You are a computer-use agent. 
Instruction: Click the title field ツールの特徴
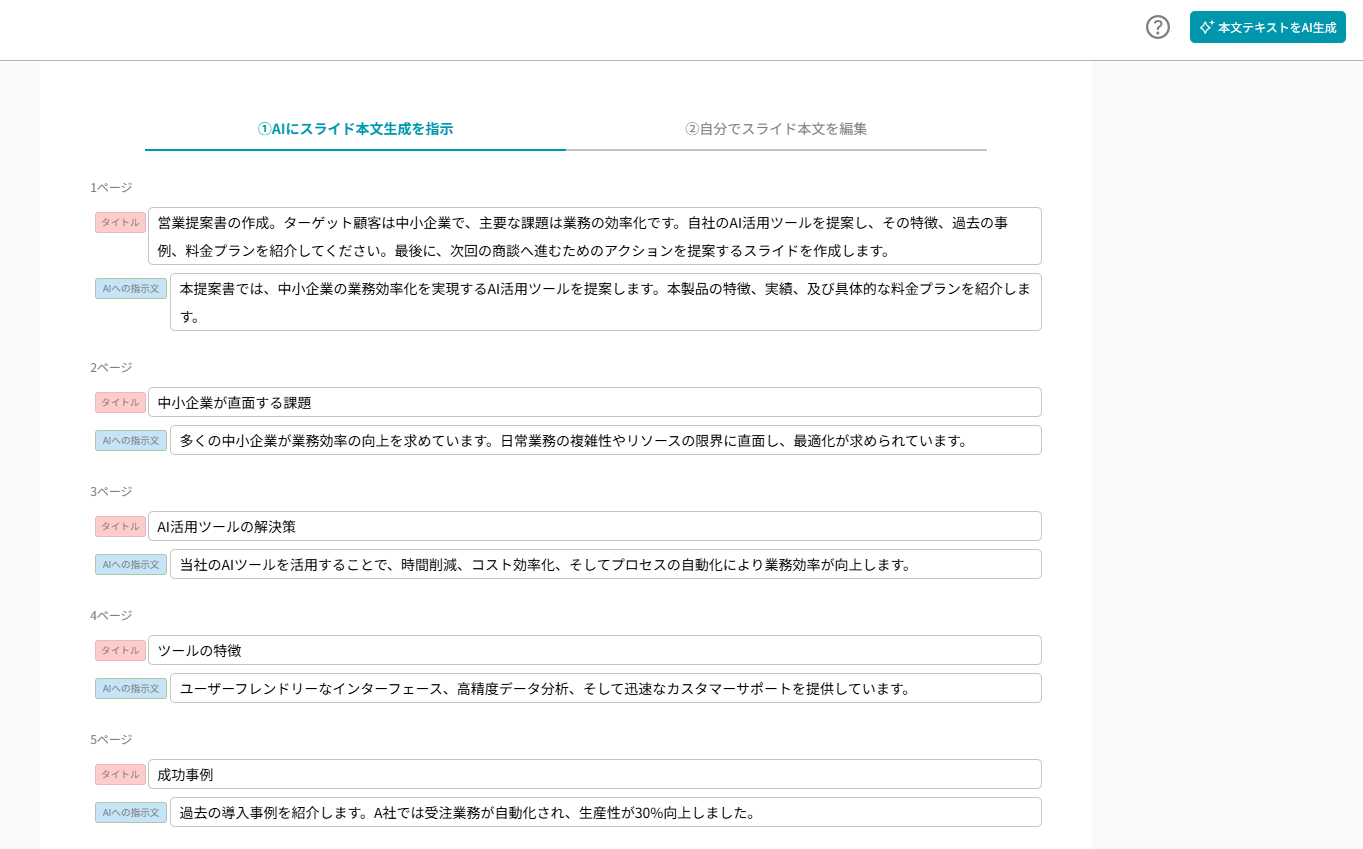point(595,650)
